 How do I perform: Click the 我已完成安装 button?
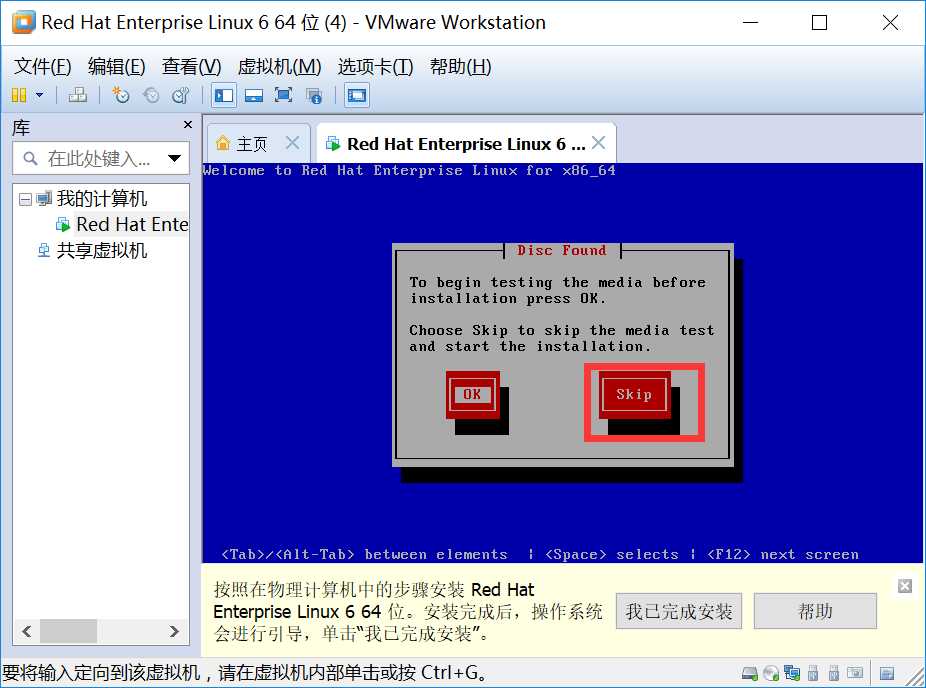679,611
